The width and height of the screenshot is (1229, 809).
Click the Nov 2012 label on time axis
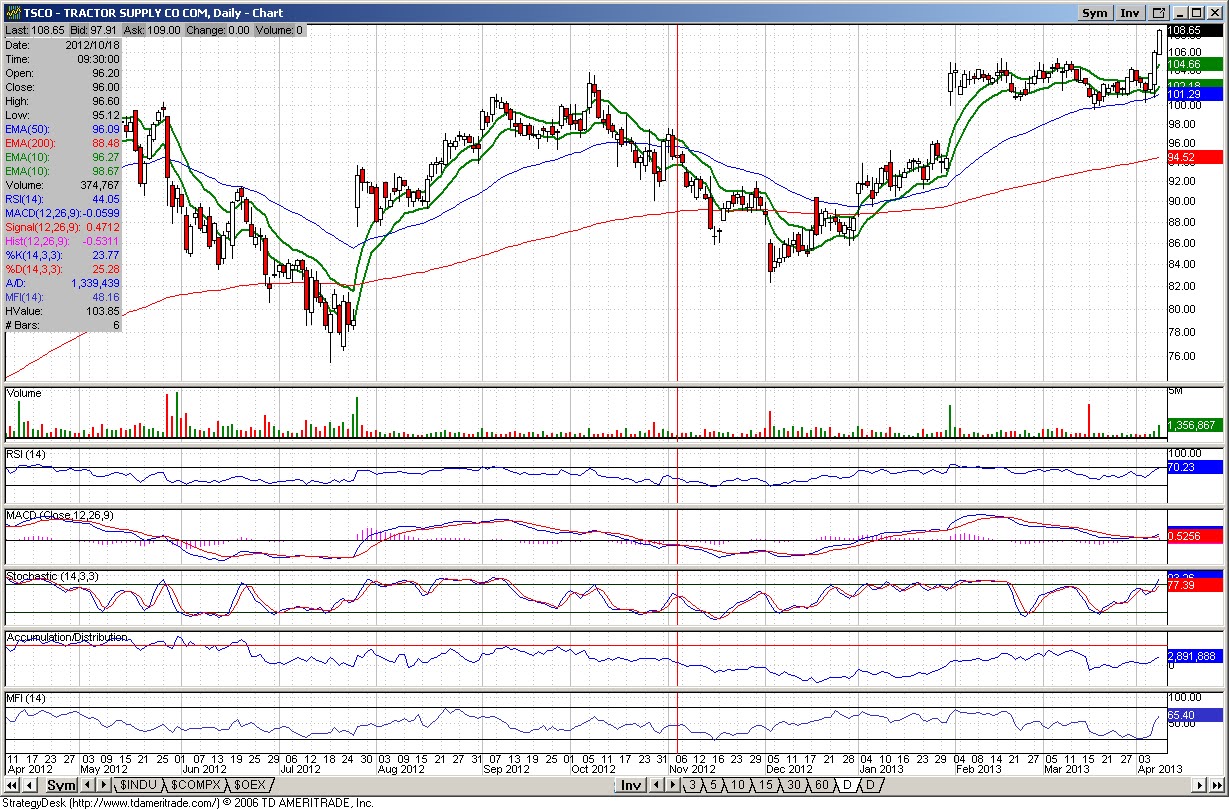coord(692,768)
